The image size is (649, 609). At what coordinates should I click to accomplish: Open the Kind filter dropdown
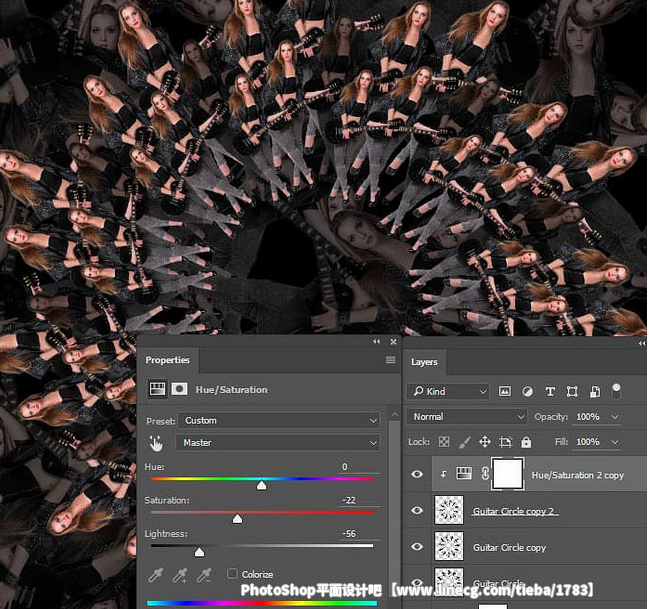448,391
